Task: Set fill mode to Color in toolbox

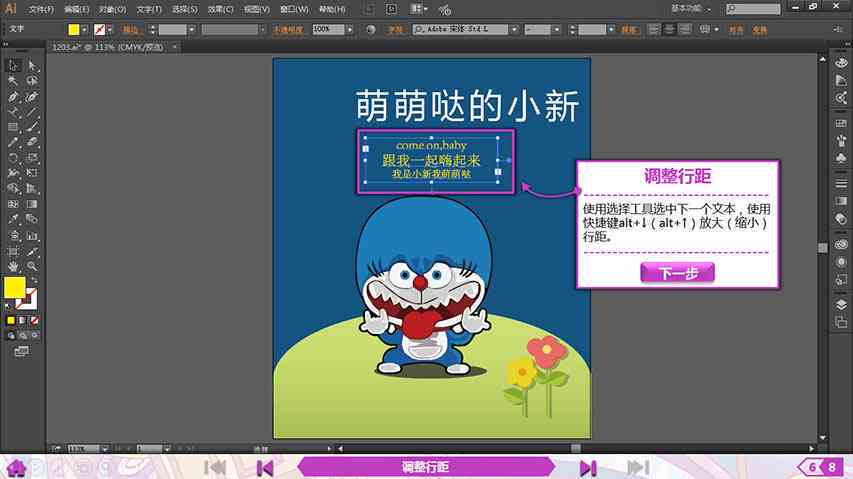Action: click(11, 321)
